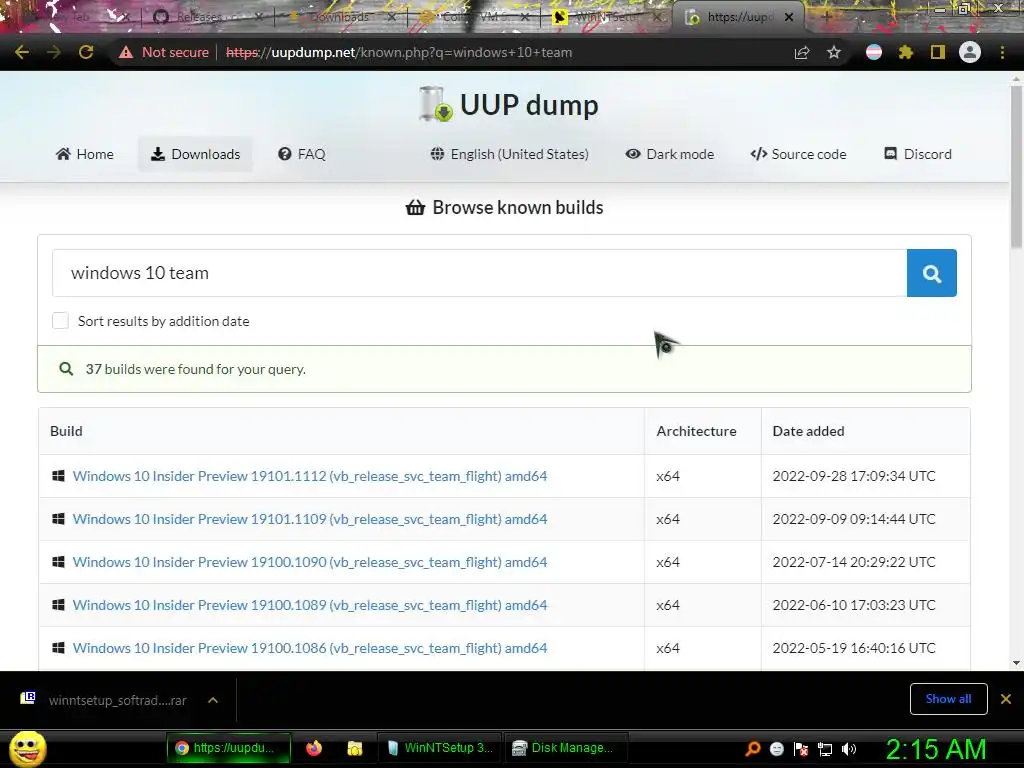Switch to Disk Management taskbar window
1024x768 pixels.
coord(566,748)
